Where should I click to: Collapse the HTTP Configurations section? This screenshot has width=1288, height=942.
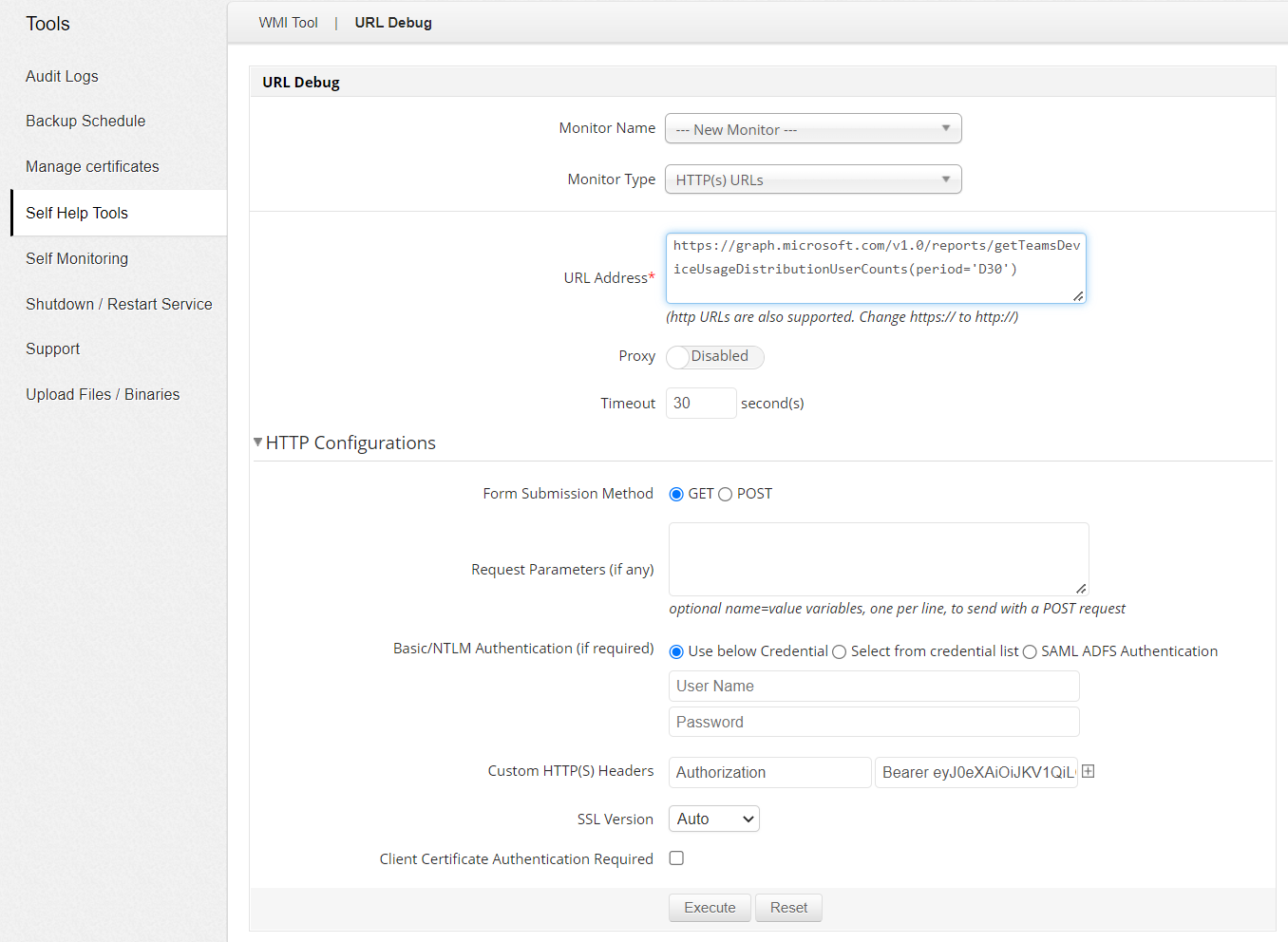[x=258, y=443]
